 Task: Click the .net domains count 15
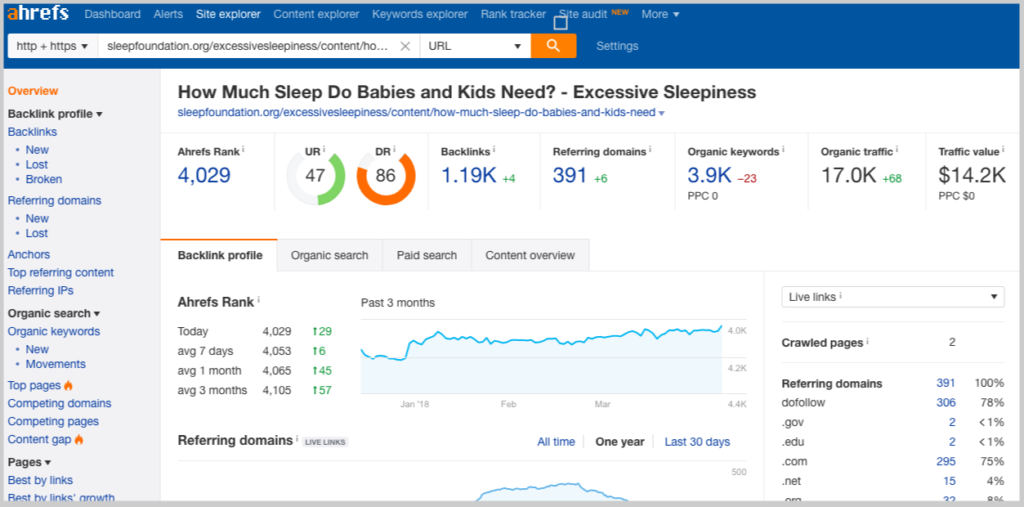click(x=950, y=481)
